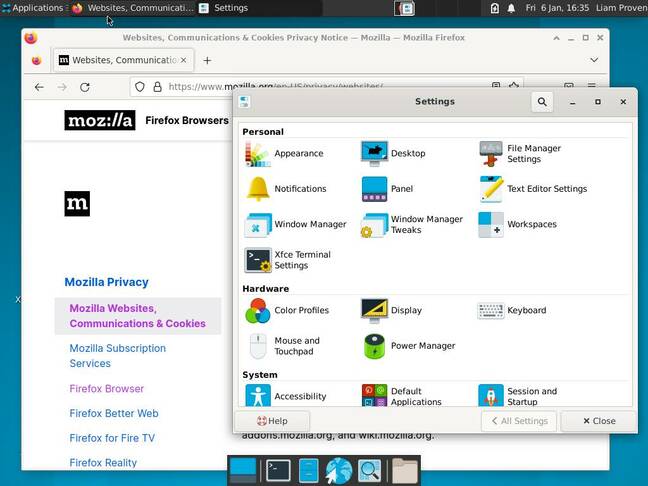The width and height of the screenshot is (648, 486).
Task: Click the search icon in Settings window
Action: pyautogui.click(x=542, y=102)
